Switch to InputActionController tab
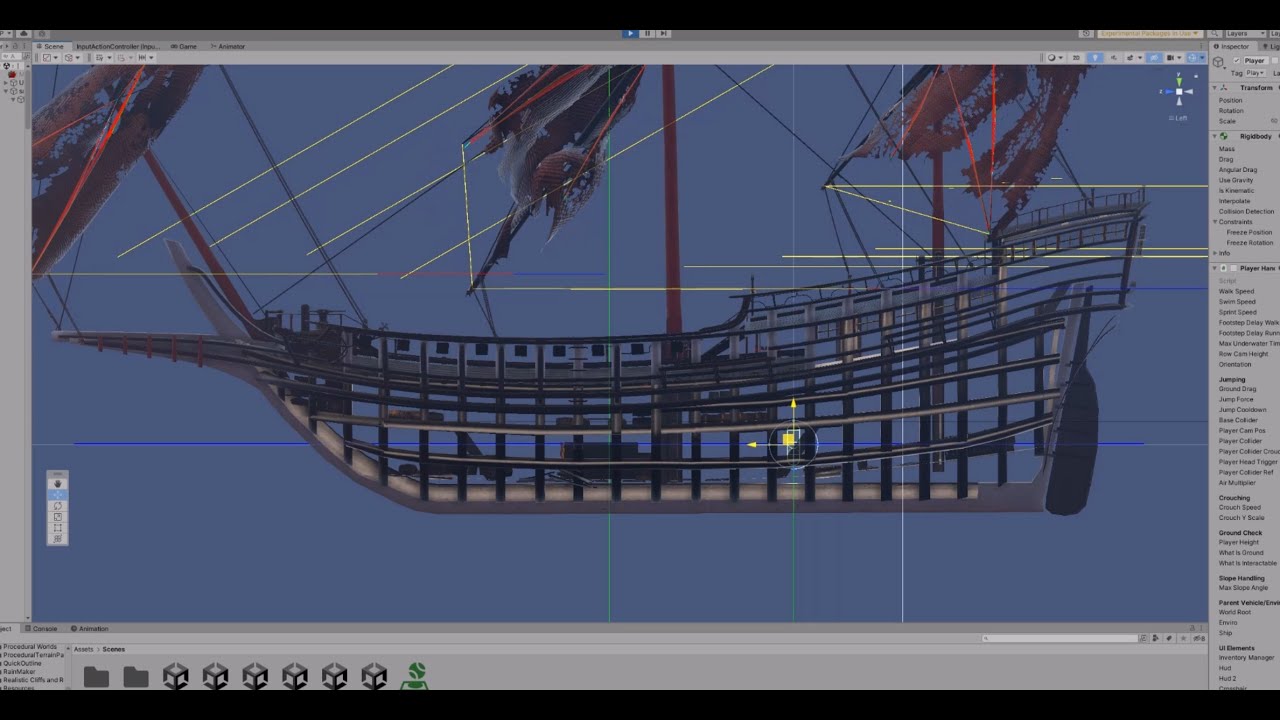 click(x=118, y=46)
